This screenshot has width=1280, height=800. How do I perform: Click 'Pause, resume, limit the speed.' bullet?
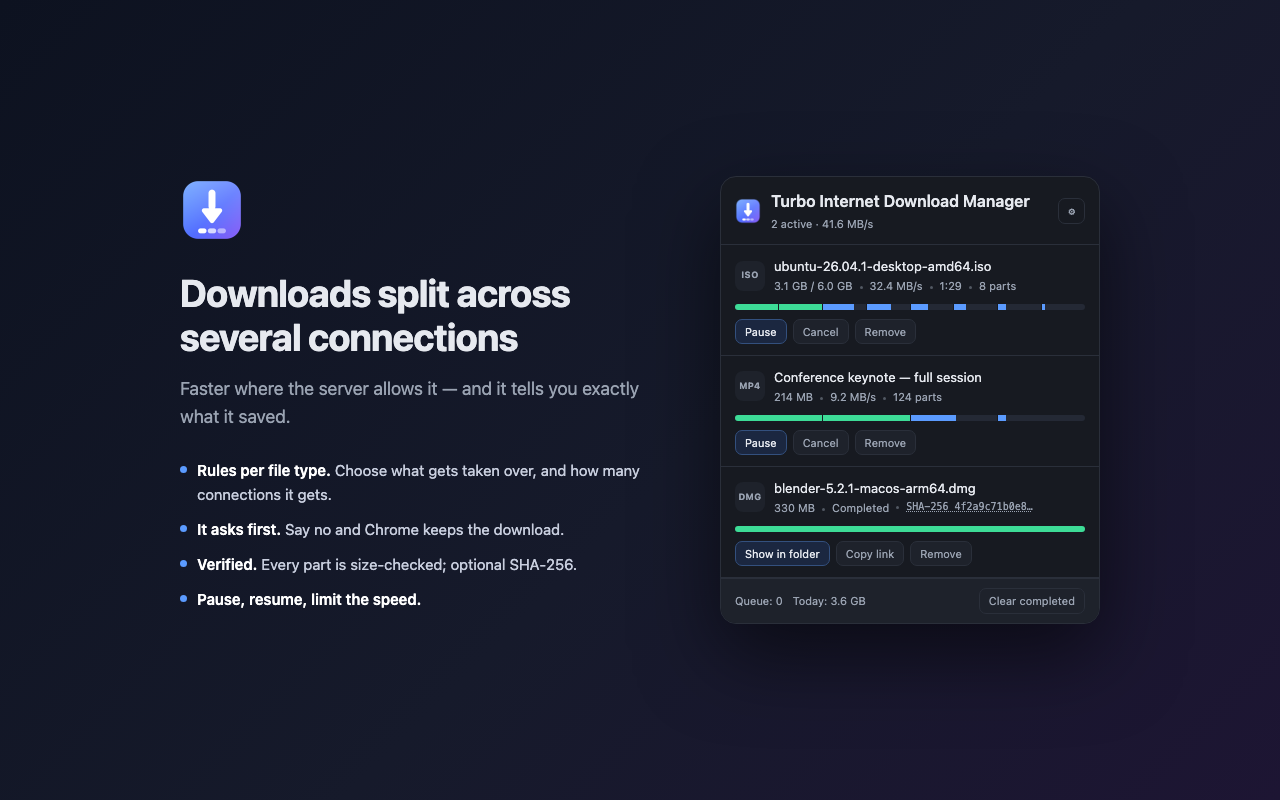pos(309,599)
